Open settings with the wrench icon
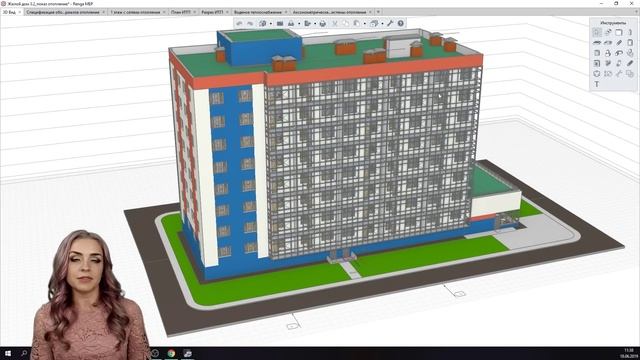 click(390, 24)
